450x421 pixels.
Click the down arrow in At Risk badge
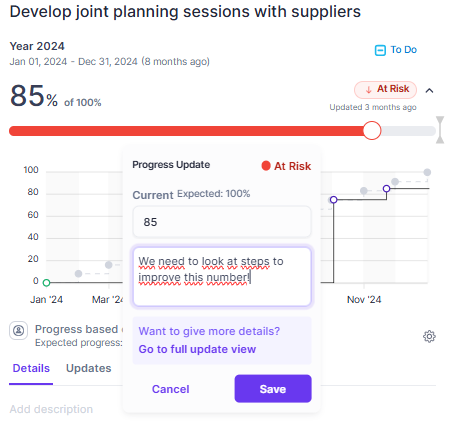[368, 90]
